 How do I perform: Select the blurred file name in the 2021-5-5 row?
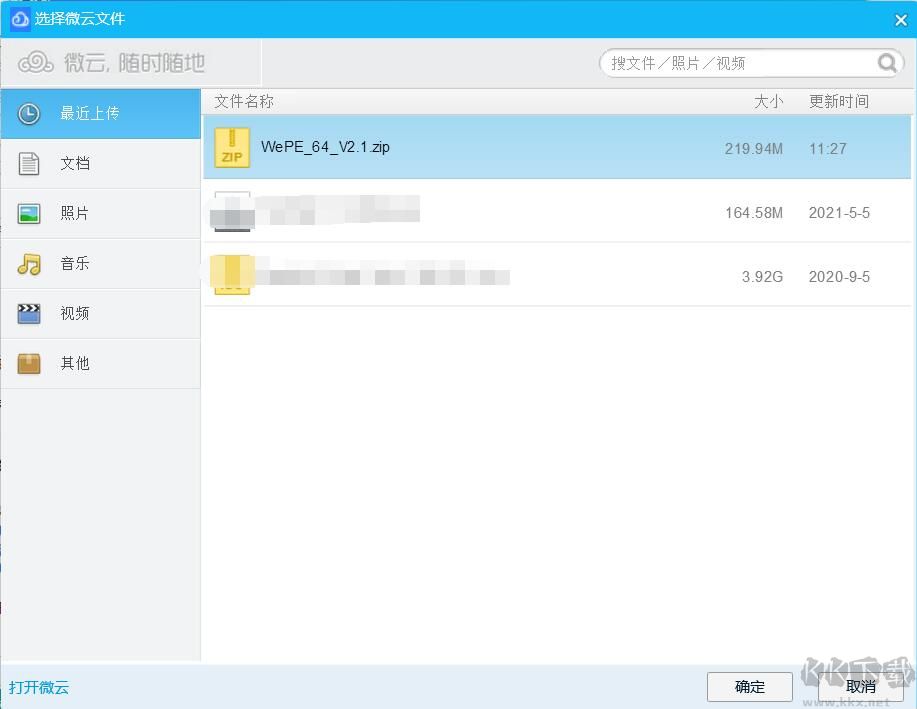pos(337,209)
